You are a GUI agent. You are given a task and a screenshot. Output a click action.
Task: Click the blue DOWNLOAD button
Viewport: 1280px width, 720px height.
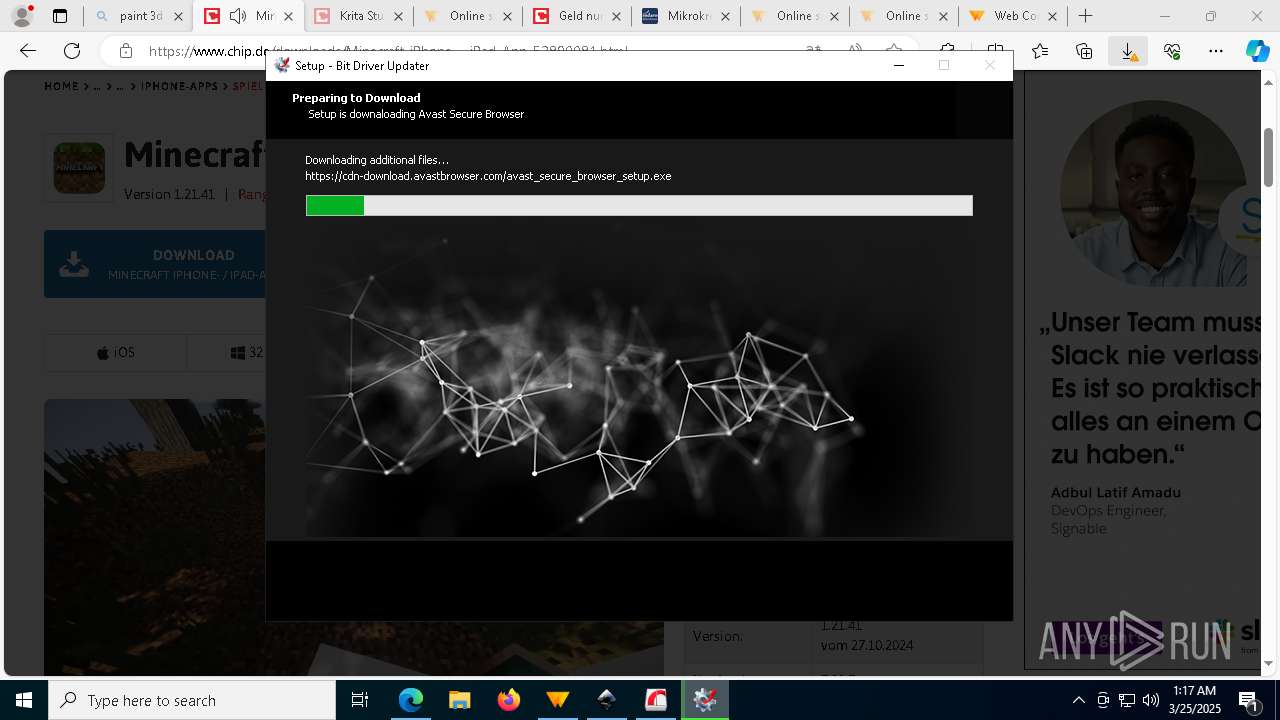[x=155, y=264]
